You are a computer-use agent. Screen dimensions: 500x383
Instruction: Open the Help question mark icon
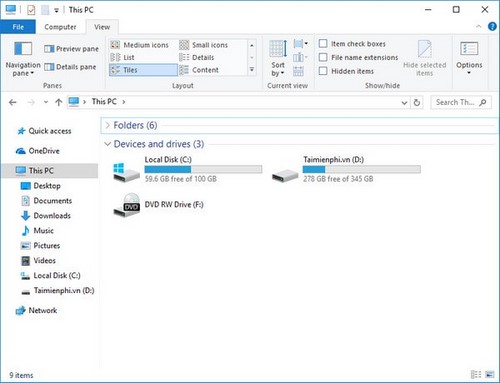pos(492,26)
